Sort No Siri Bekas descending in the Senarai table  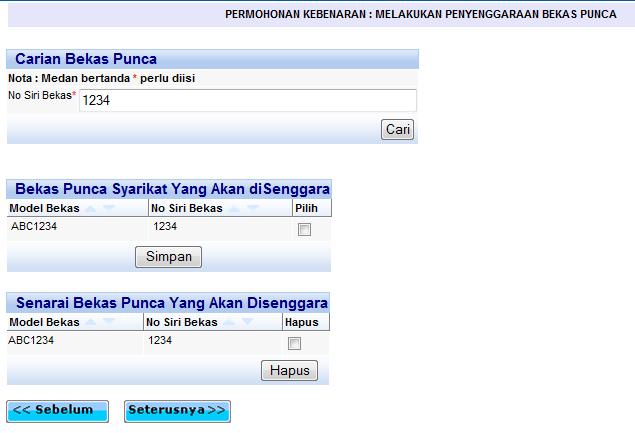click(x=247, y=322)
